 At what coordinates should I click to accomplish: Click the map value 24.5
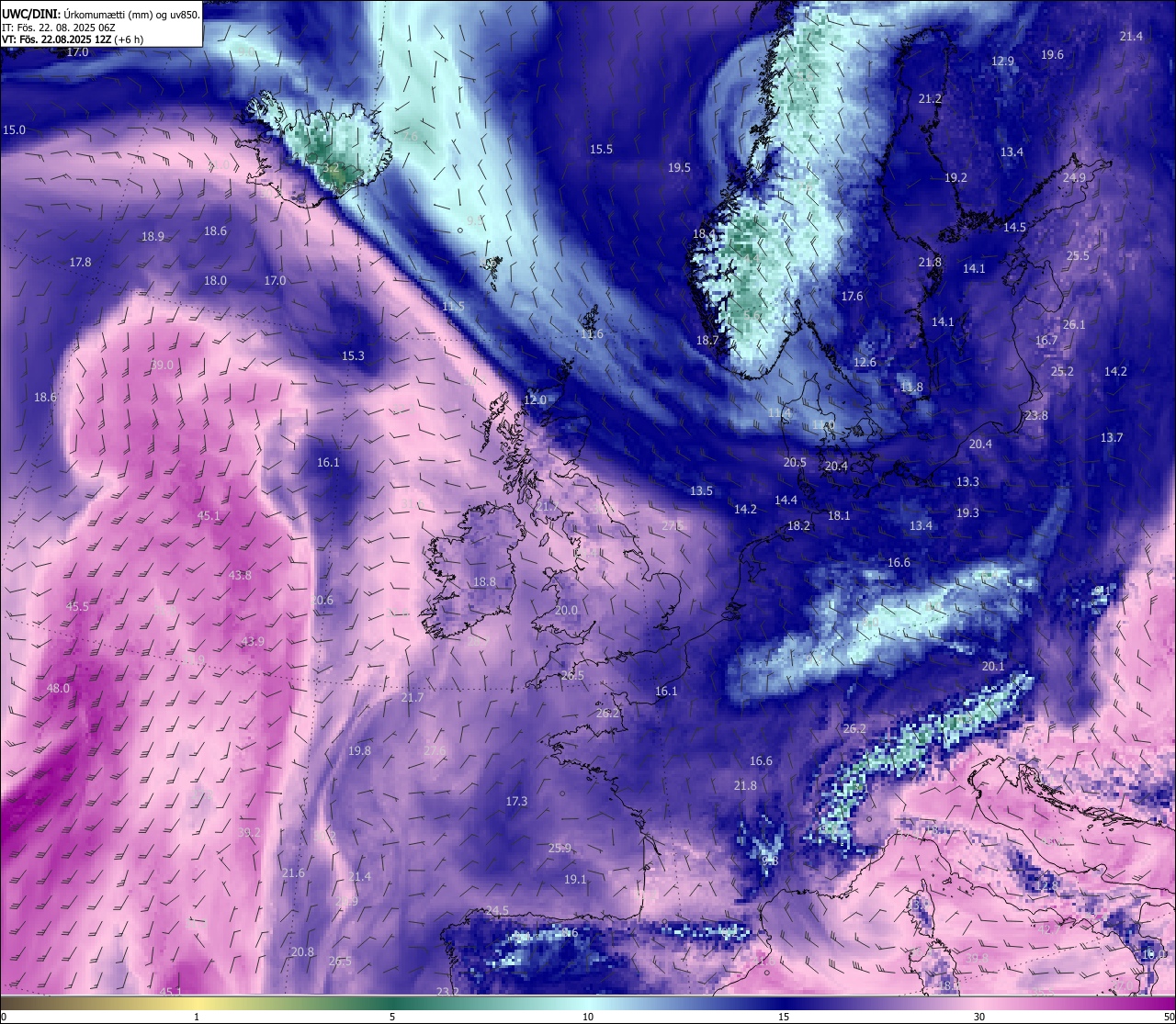[497, 911]
